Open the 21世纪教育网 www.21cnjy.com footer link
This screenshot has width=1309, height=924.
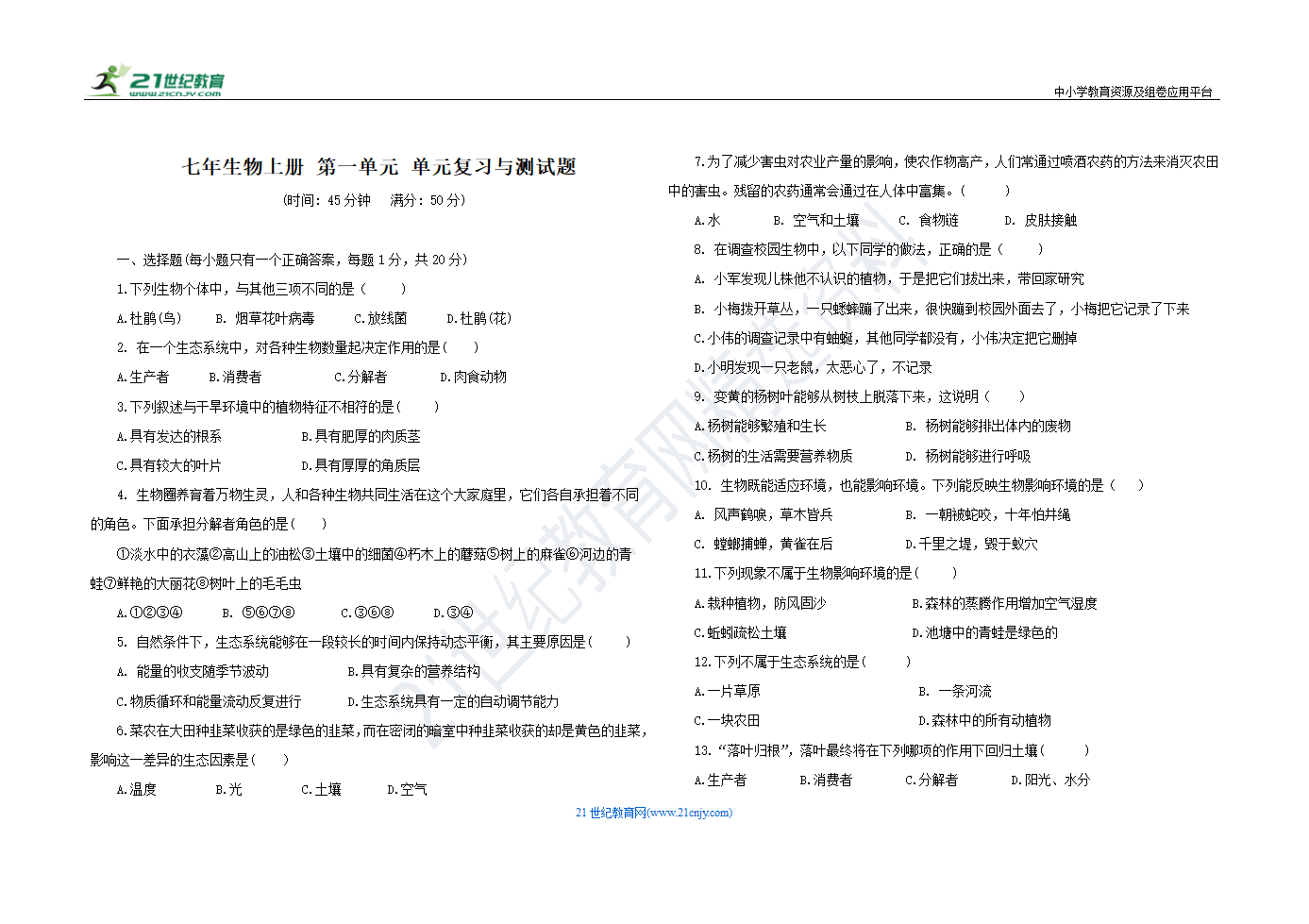[x=653, y=813]
